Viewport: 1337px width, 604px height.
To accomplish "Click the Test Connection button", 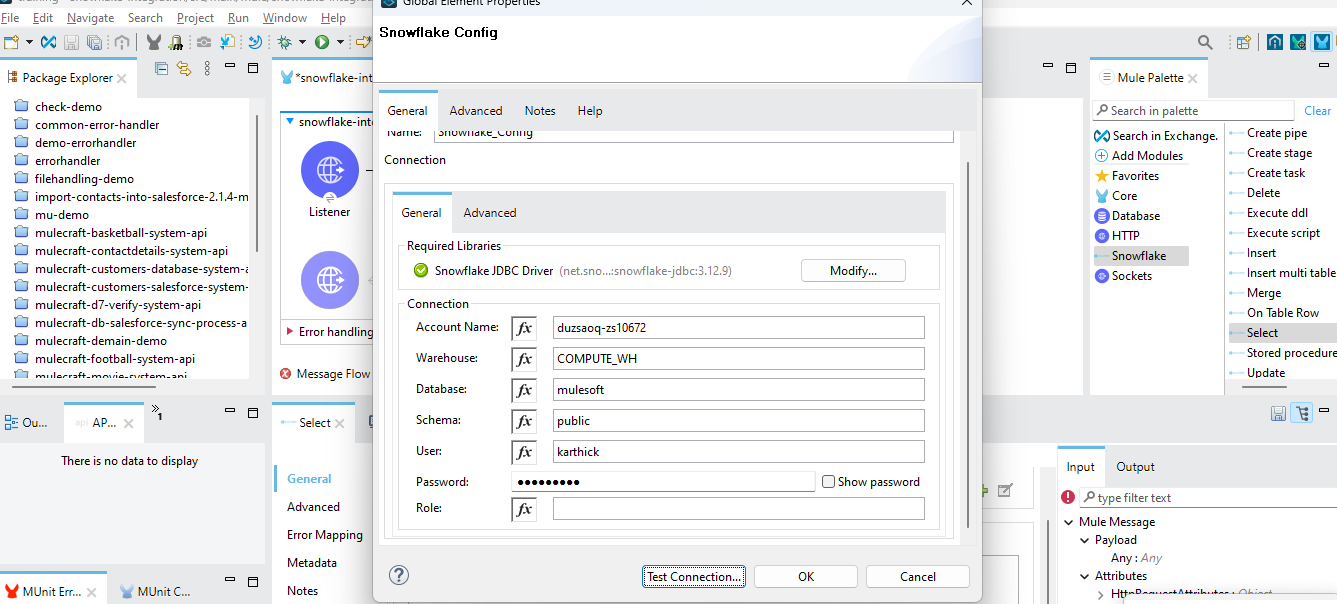I will [694, 577].
